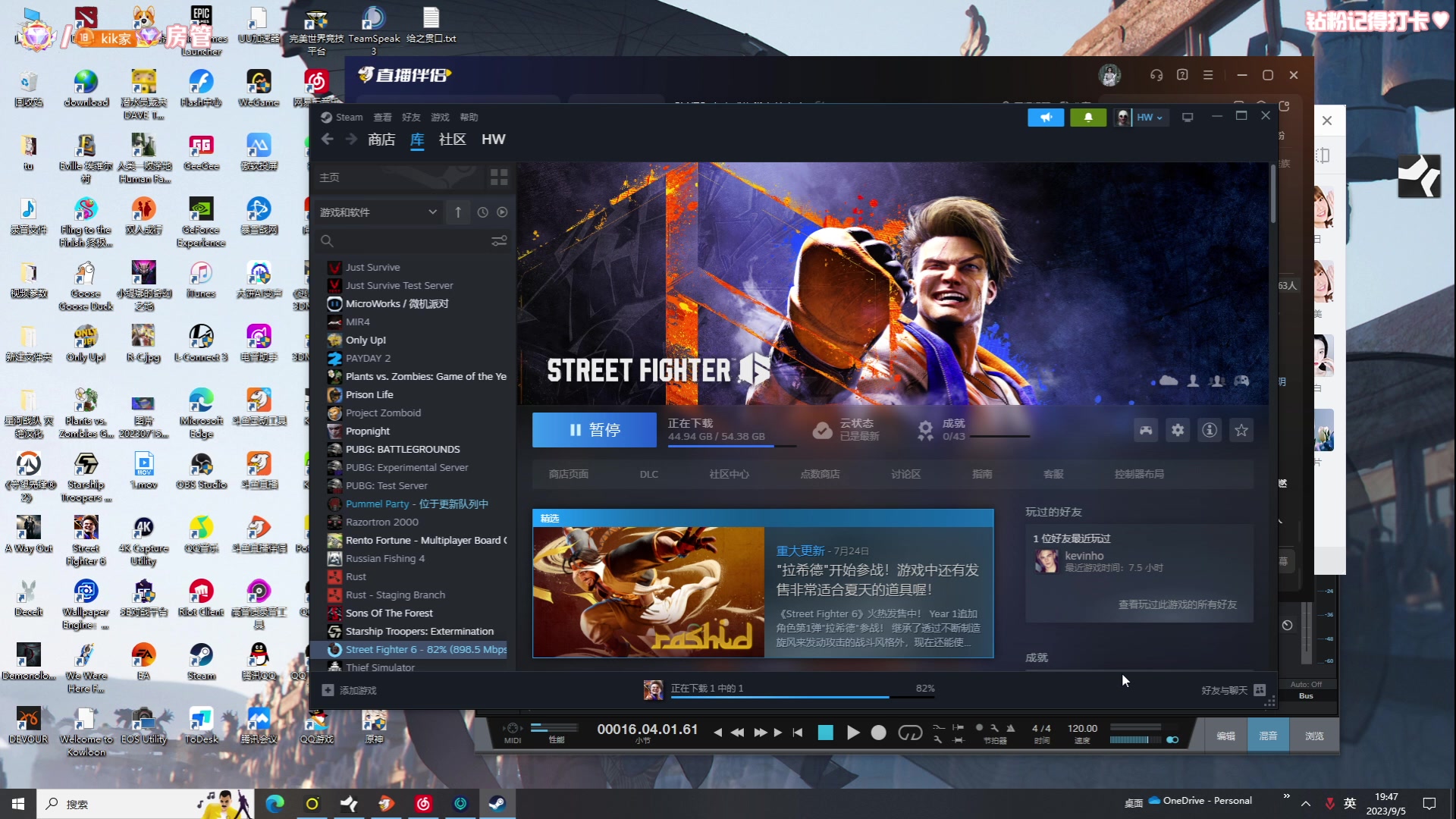Open the 游戏 menu in Steam

(440, 118)
